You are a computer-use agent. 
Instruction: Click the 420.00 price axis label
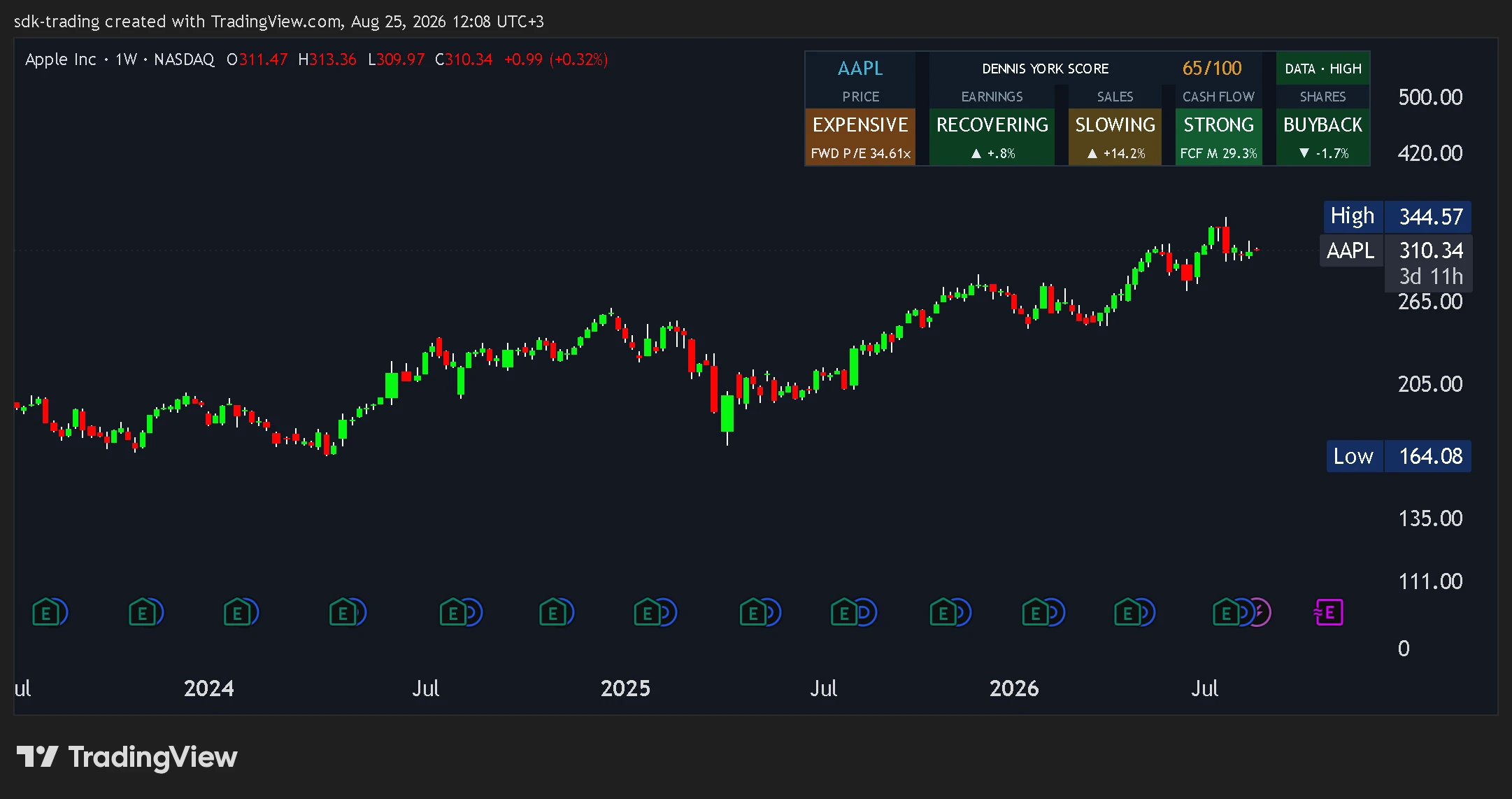1429,153
